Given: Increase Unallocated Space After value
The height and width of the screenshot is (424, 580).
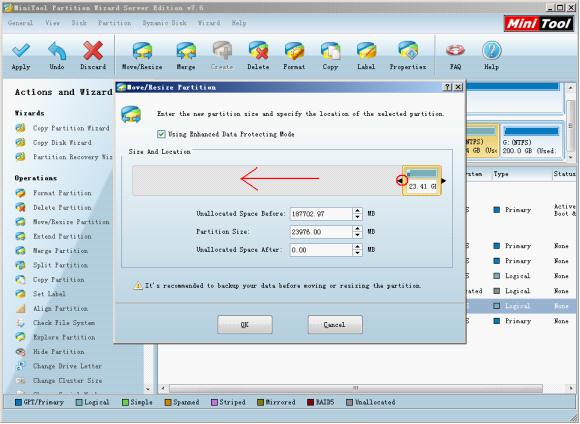Looking at the screenshot, I should 357,247.
